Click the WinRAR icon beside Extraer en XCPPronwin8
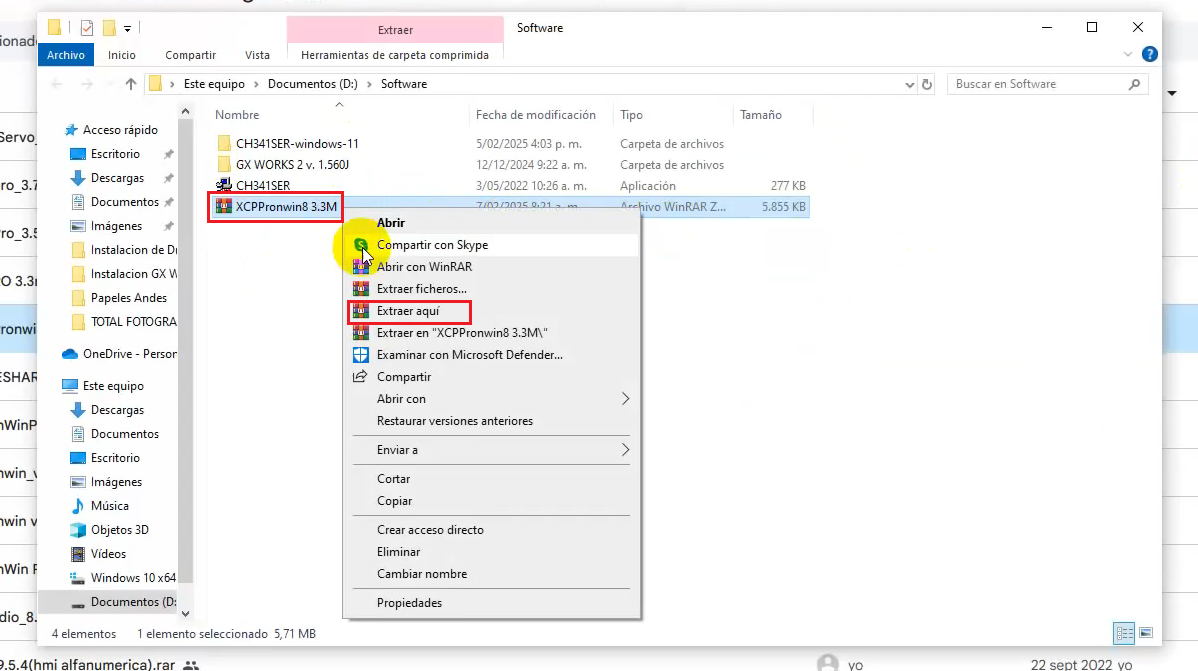 (x=360, y=333)
